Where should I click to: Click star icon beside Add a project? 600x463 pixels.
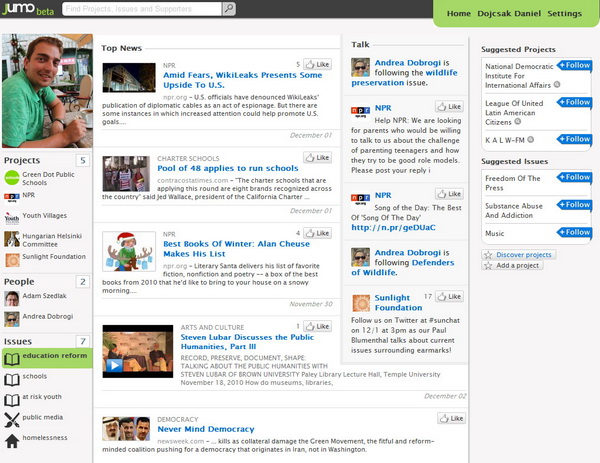488,266
